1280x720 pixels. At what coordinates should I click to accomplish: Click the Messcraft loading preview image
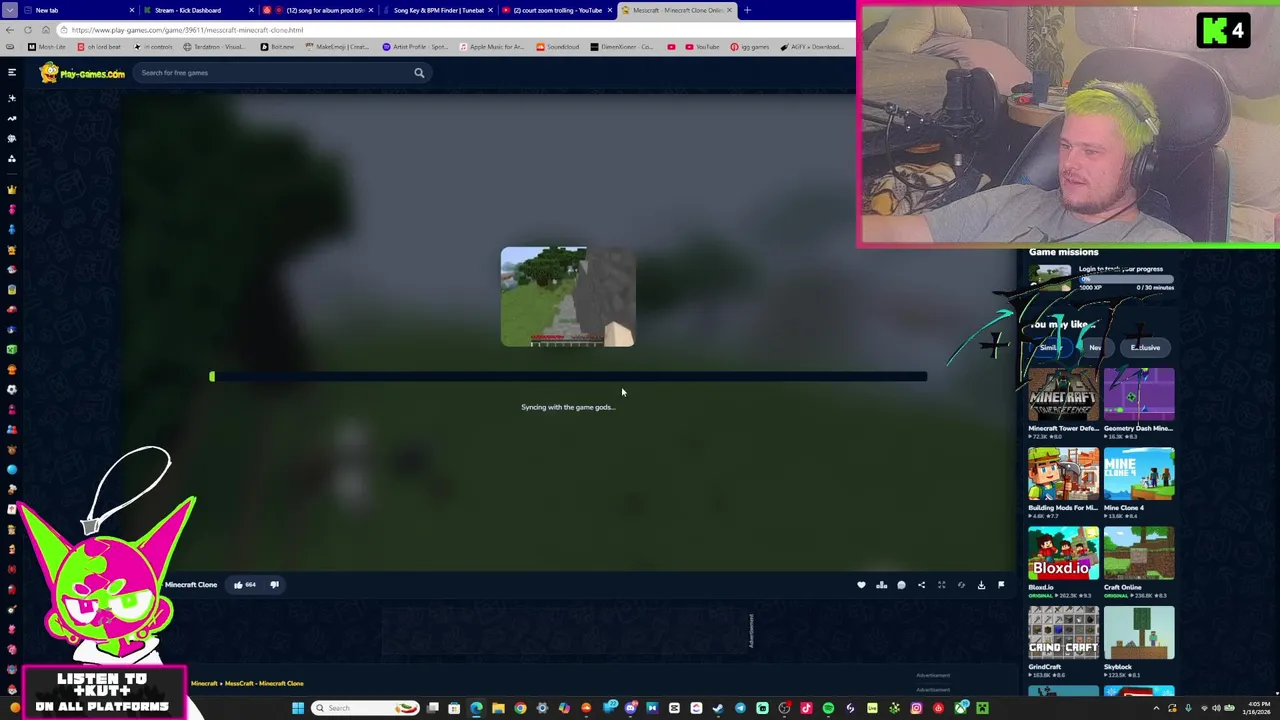(568, 297)
